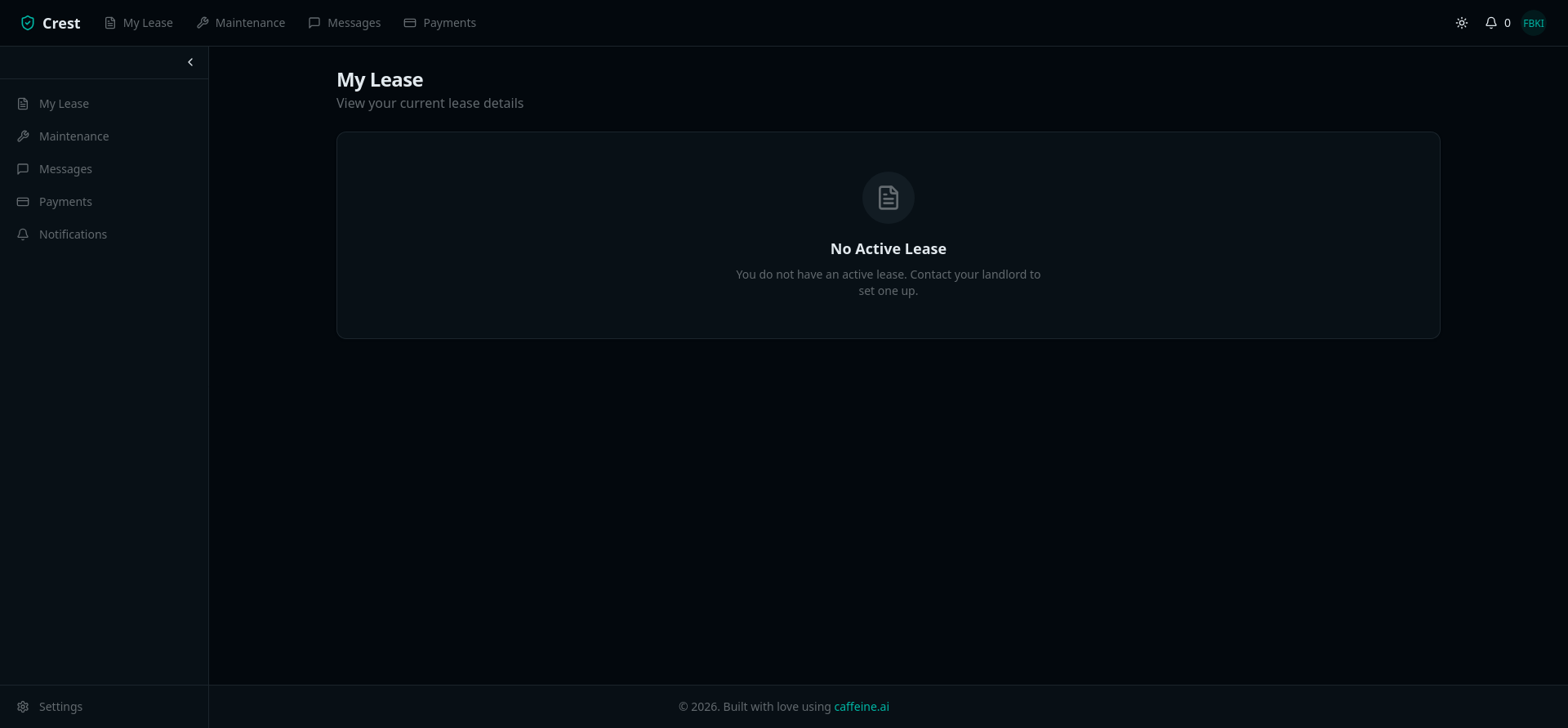Click the sidebar Messages chat bubble icon
Viewport: 1568px width, 728px height.
(23, 169)
